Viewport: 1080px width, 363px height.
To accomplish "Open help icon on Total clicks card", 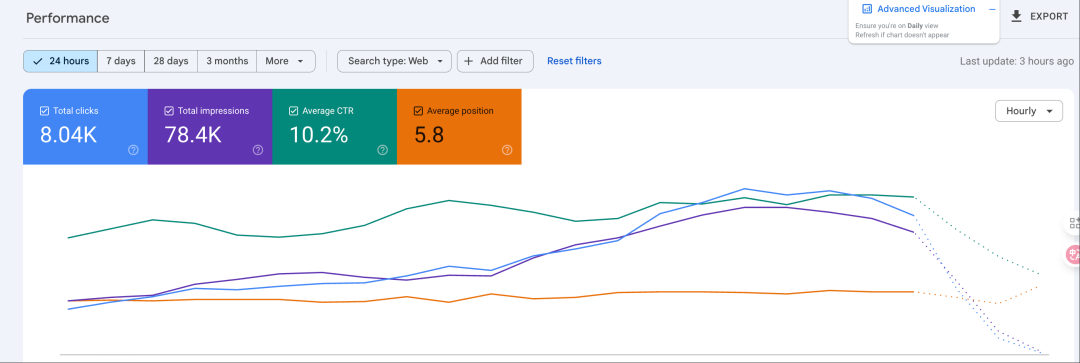I will click(134, 150).
